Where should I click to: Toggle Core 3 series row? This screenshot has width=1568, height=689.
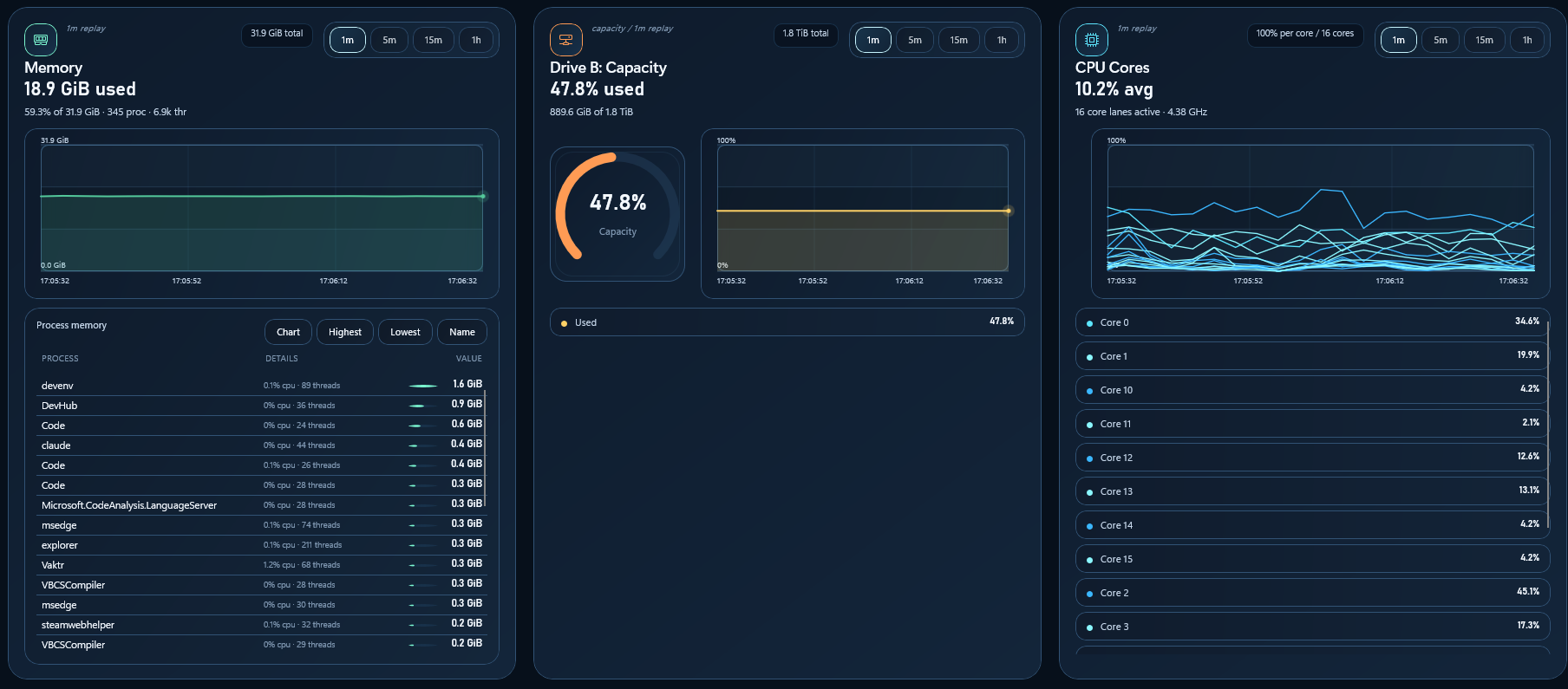click(x=1312, y=627)
